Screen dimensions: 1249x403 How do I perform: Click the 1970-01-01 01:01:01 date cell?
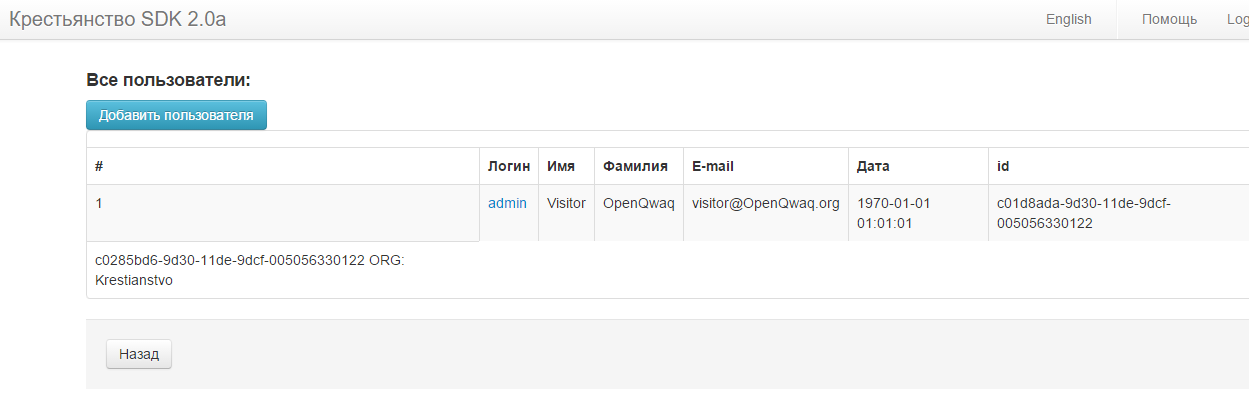[x=918, y=213]
